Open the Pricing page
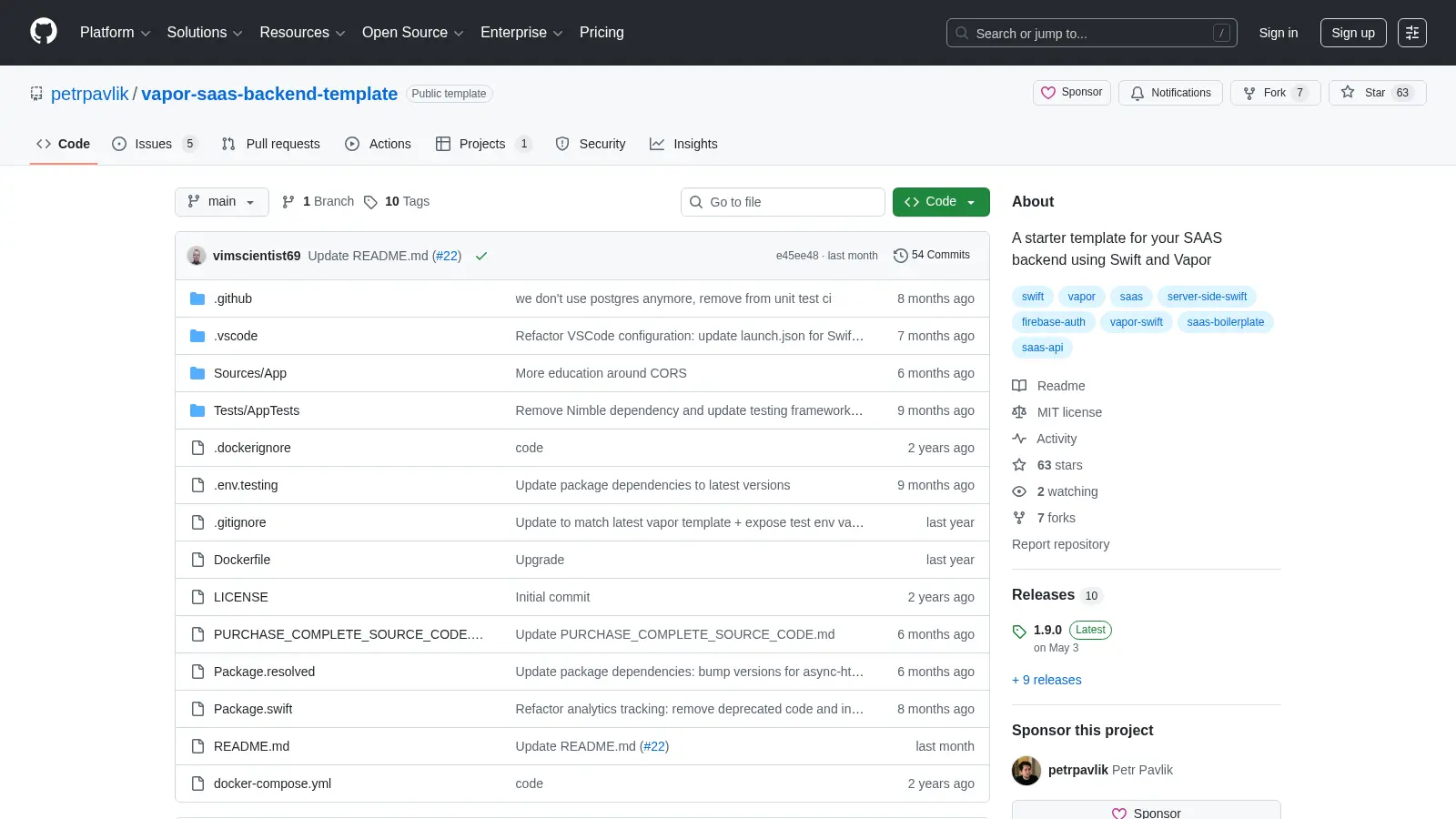This screenshot has height=819, width=1456. 602,33
